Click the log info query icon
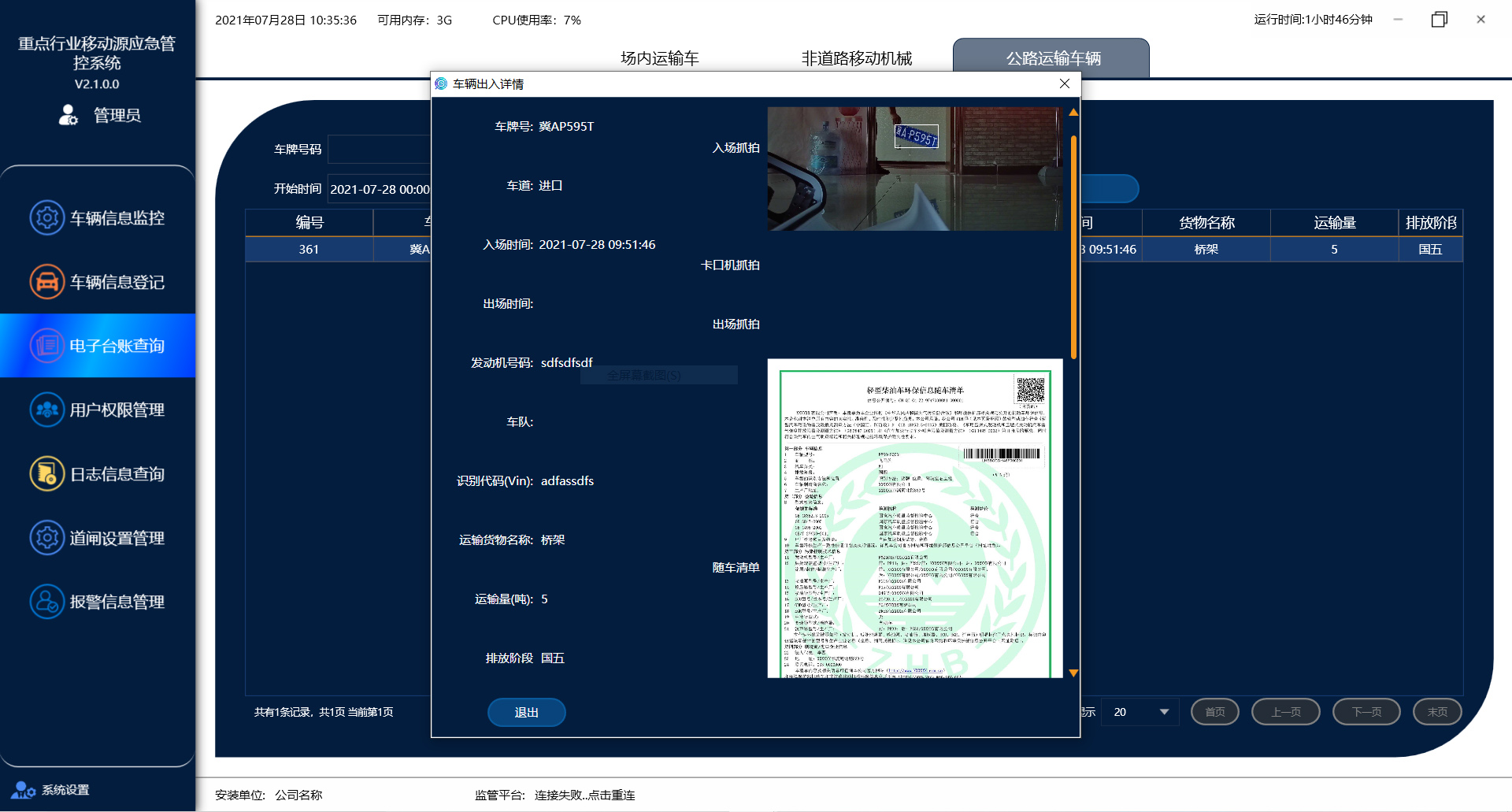 (46, 474)
